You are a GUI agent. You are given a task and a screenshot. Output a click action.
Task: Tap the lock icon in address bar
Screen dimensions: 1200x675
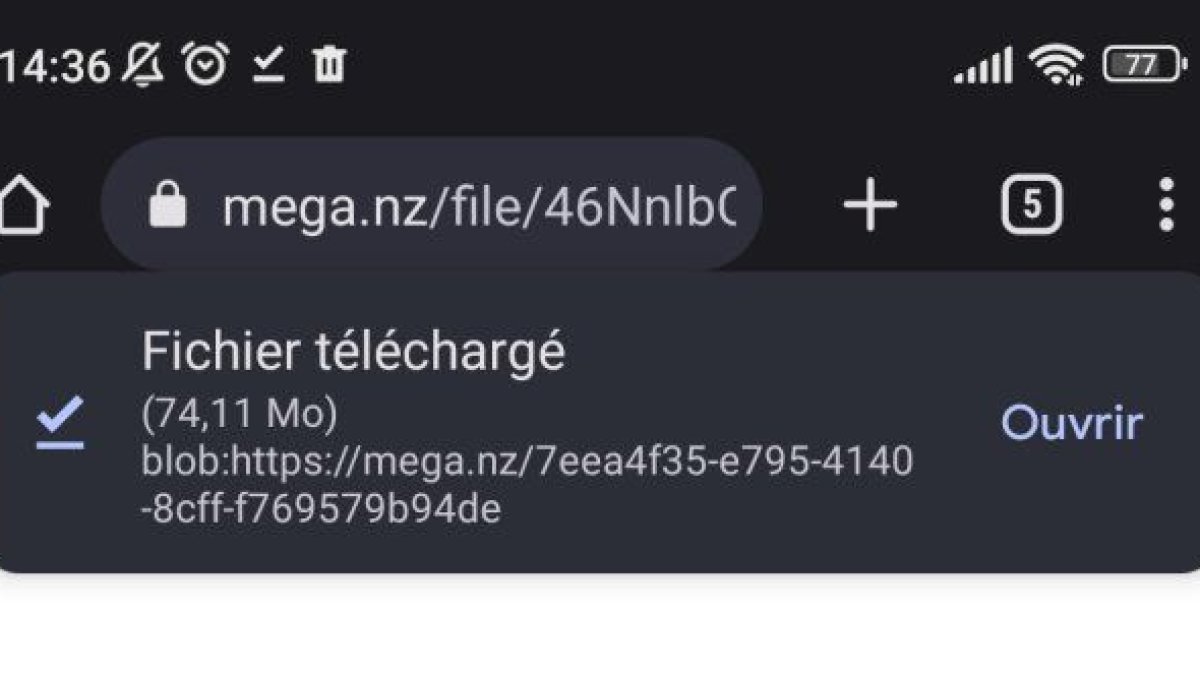(x=168, y=204)
